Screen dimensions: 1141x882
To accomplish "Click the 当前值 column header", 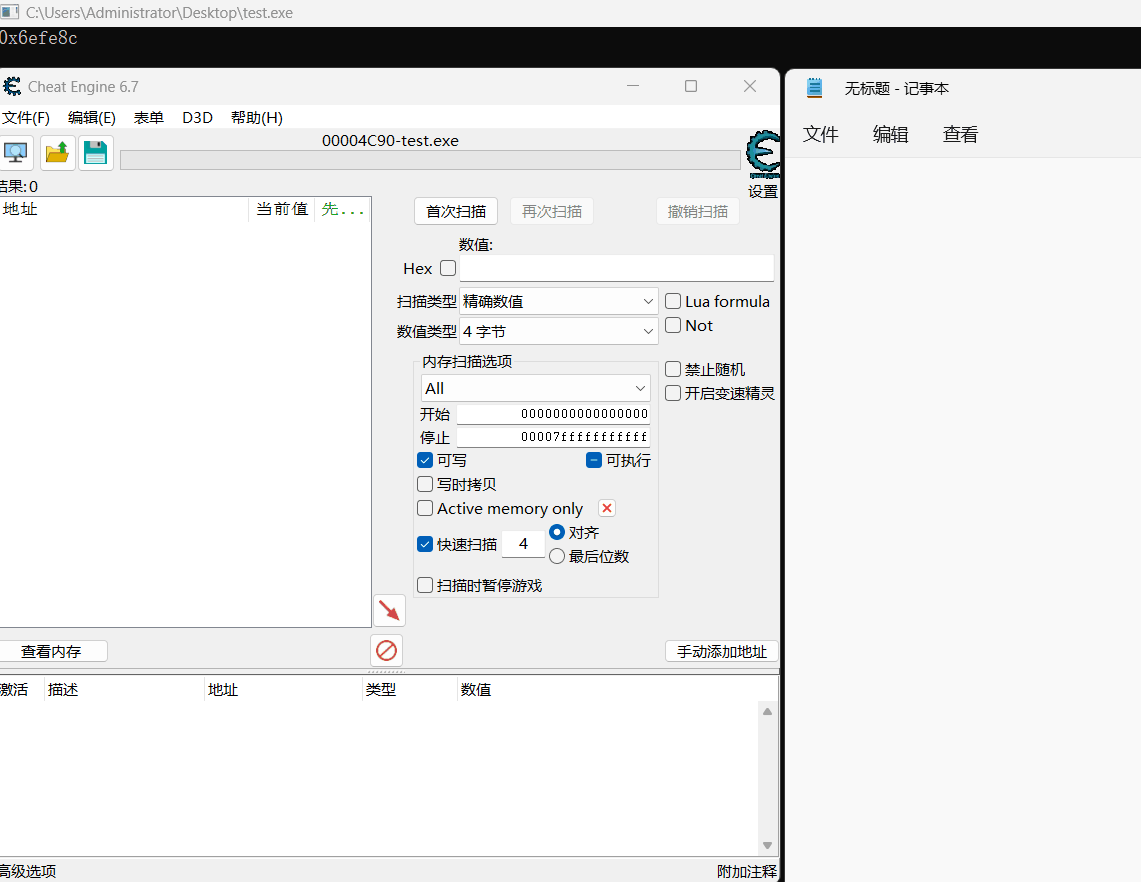I will 282,210.
